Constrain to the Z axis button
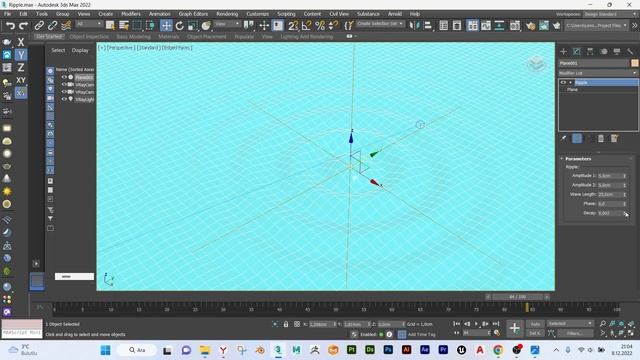Image resolution: width=640 pixels, height=360 pixels. [x=21, y=67]
